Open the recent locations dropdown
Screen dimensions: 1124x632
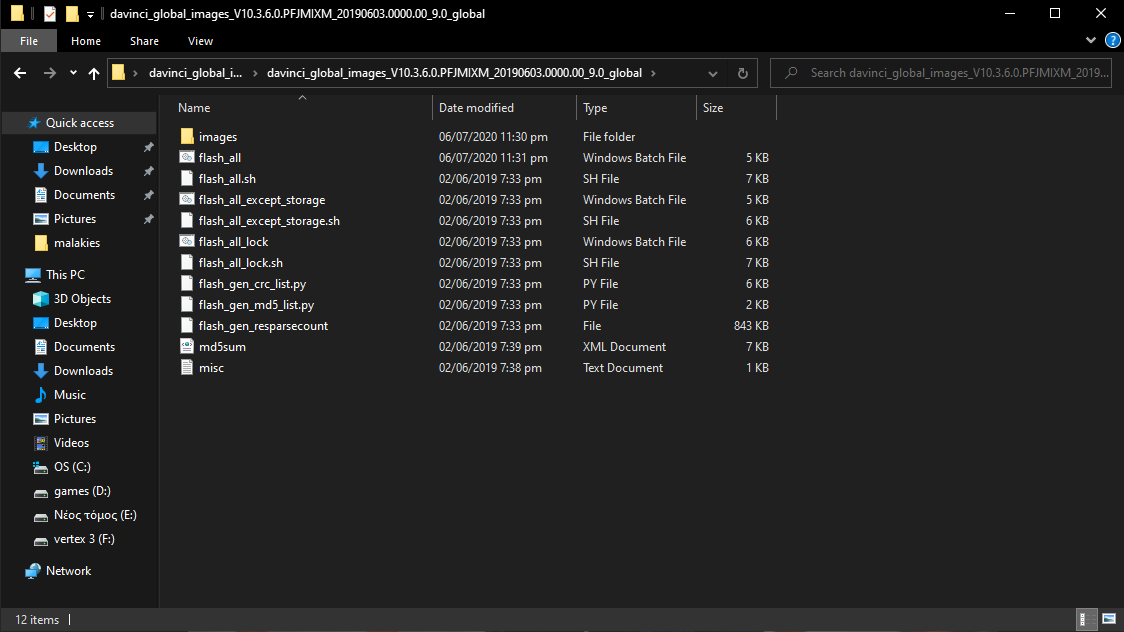(x=73, y=73)
